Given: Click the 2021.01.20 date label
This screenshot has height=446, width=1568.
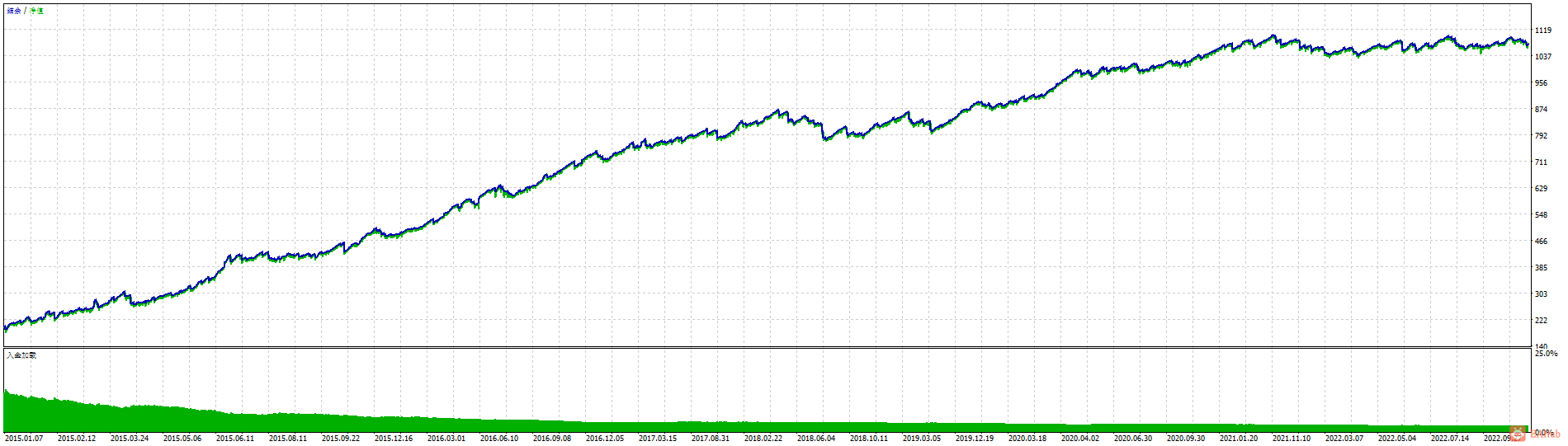Looking at the screenshot, I should click(x=1239, y=439).
